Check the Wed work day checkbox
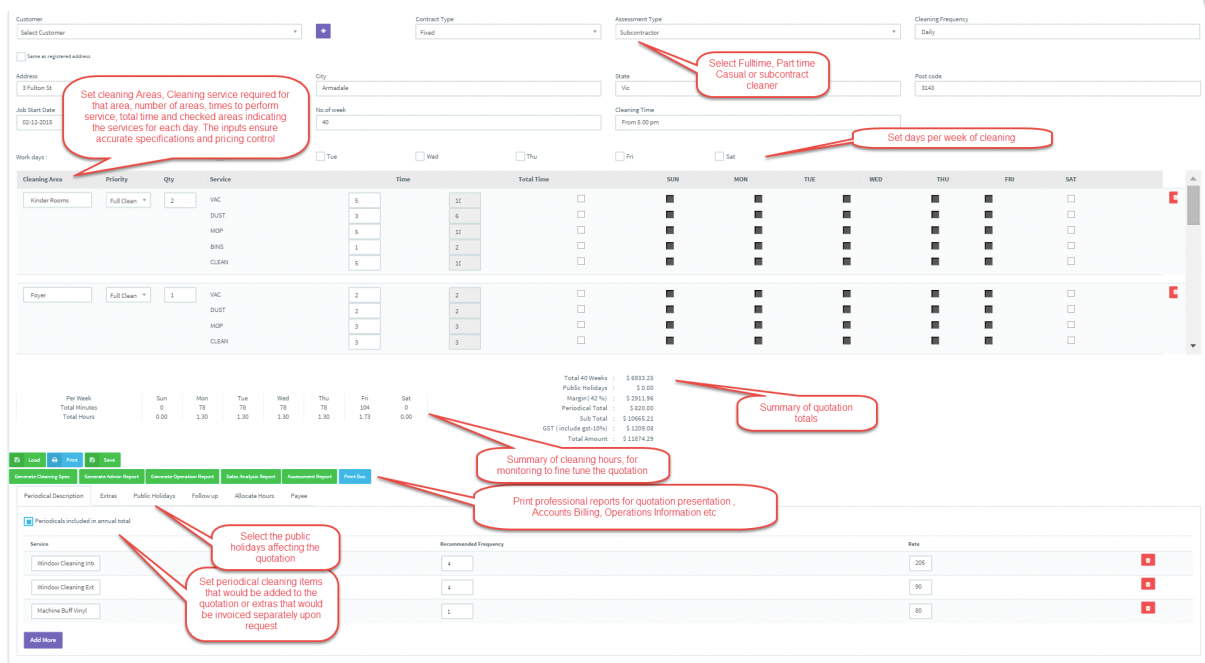Screen dimensions: 1205x663 [x=420, y=155]
